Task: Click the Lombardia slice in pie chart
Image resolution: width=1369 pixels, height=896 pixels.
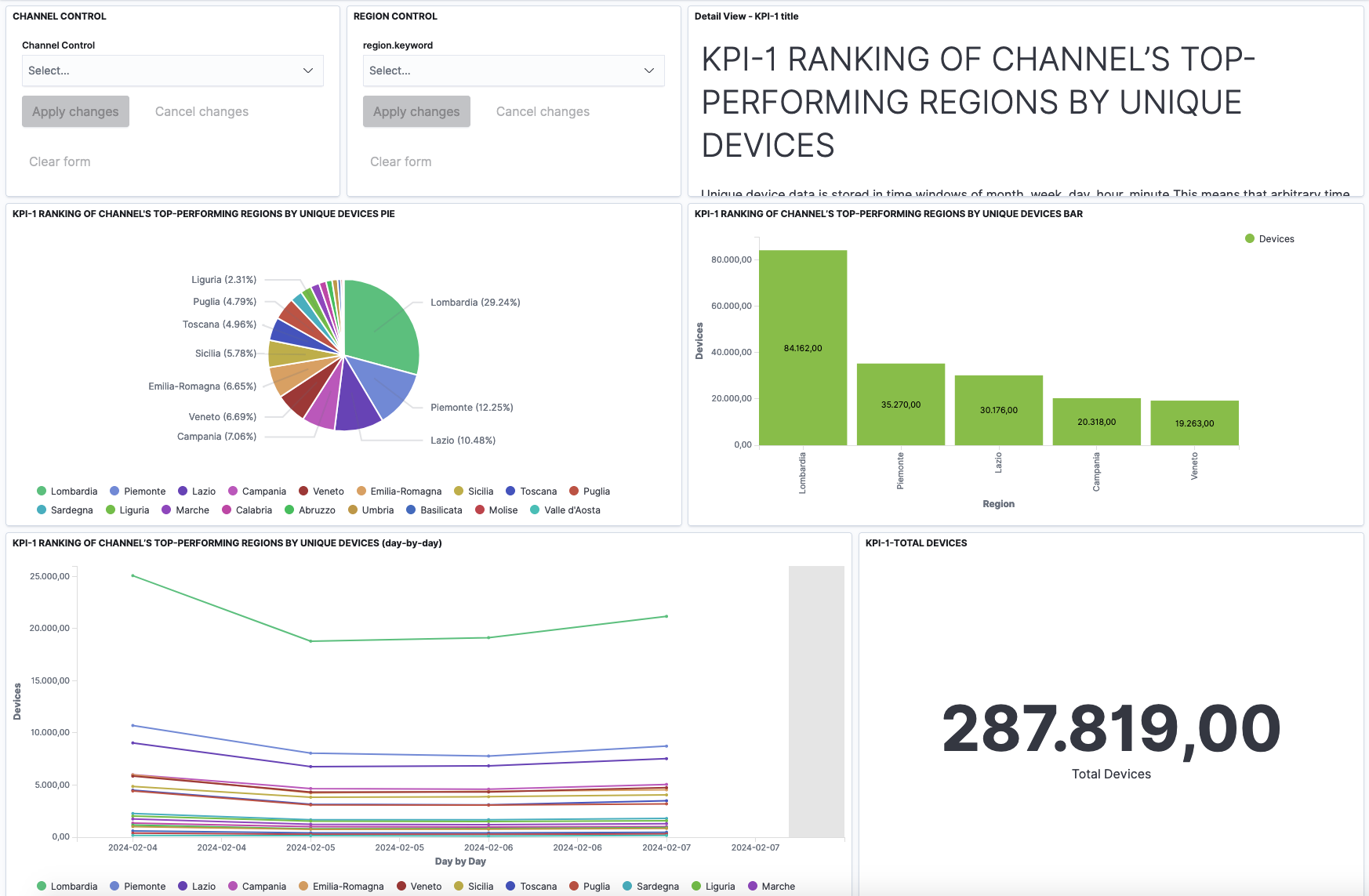Action: pos(380,325)
